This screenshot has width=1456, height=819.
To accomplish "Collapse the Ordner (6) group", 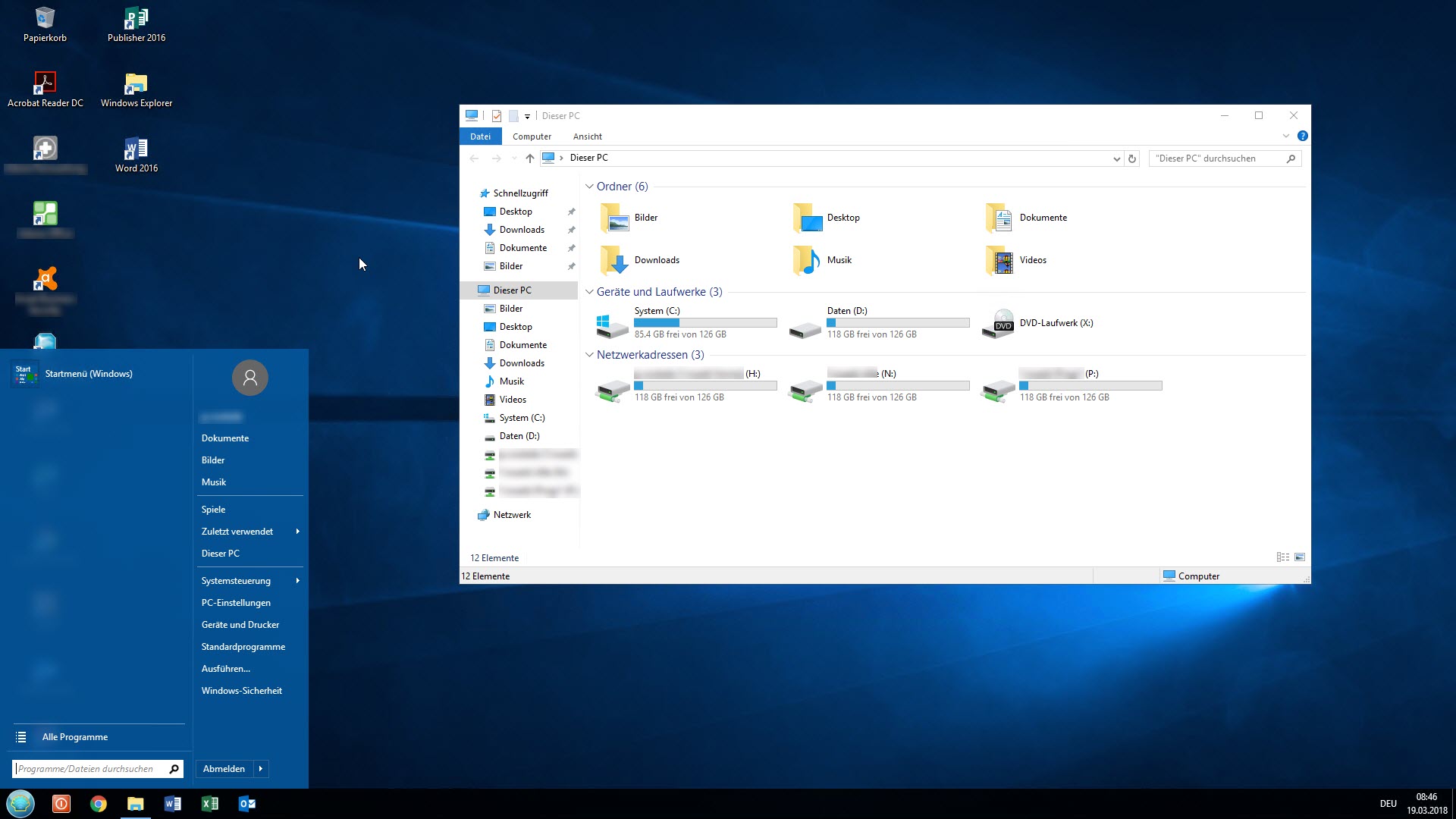I will (x=589, y=187).
